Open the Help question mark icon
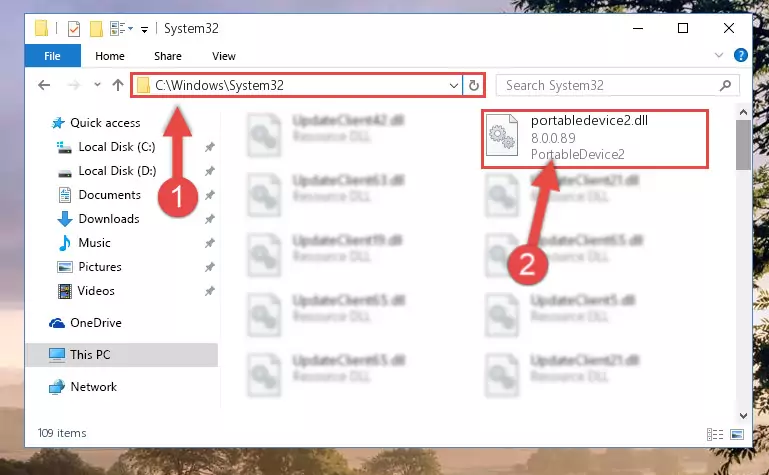Viewport: 769px width, 475px height. 741,55
